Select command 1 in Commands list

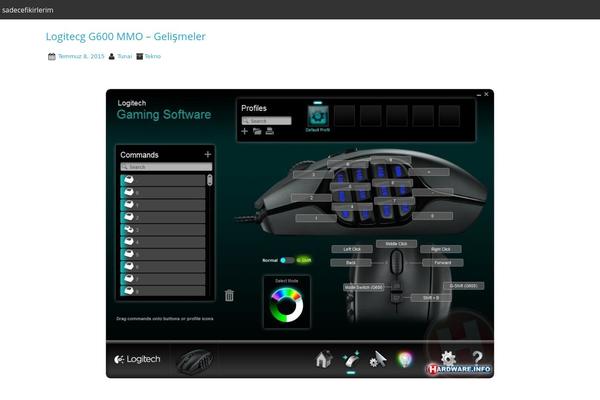click(x=163, y=205)
